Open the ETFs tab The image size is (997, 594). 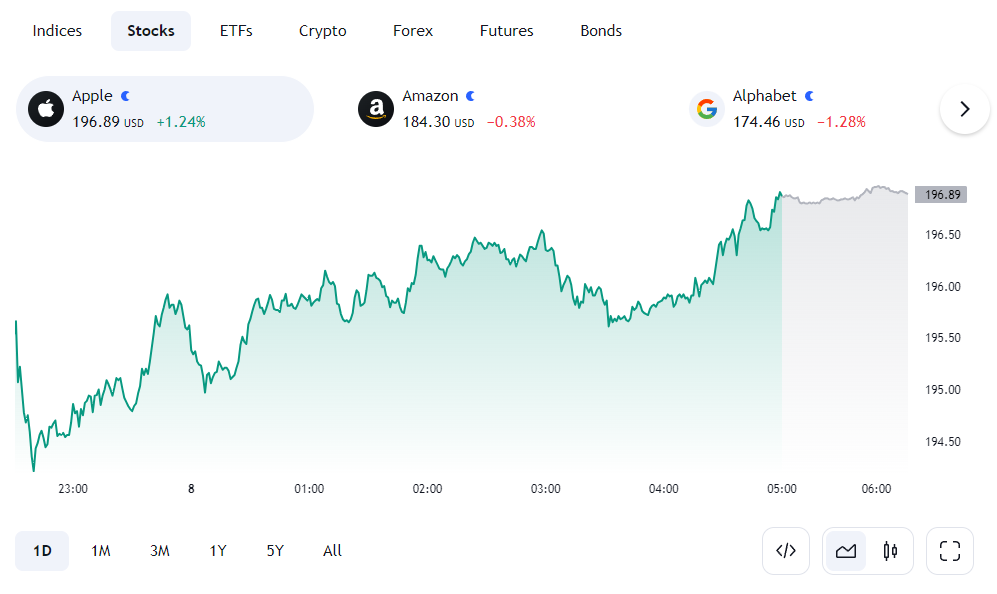[x=236, y=31]
